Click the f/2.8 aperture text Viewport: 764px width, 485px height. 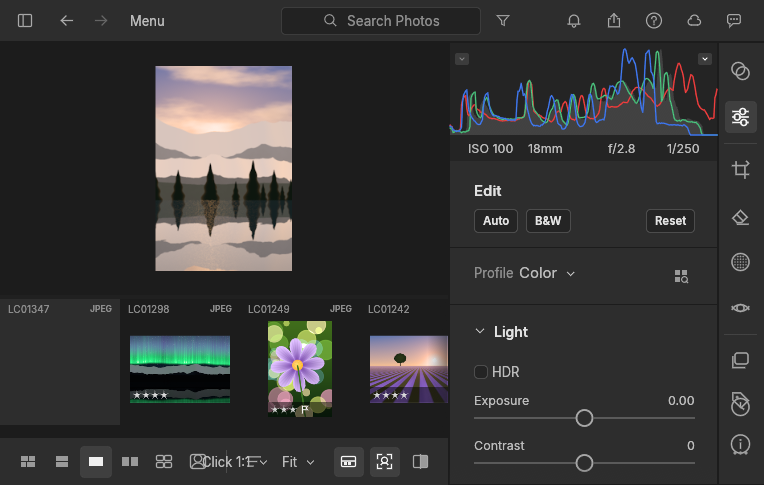(621, 149)
